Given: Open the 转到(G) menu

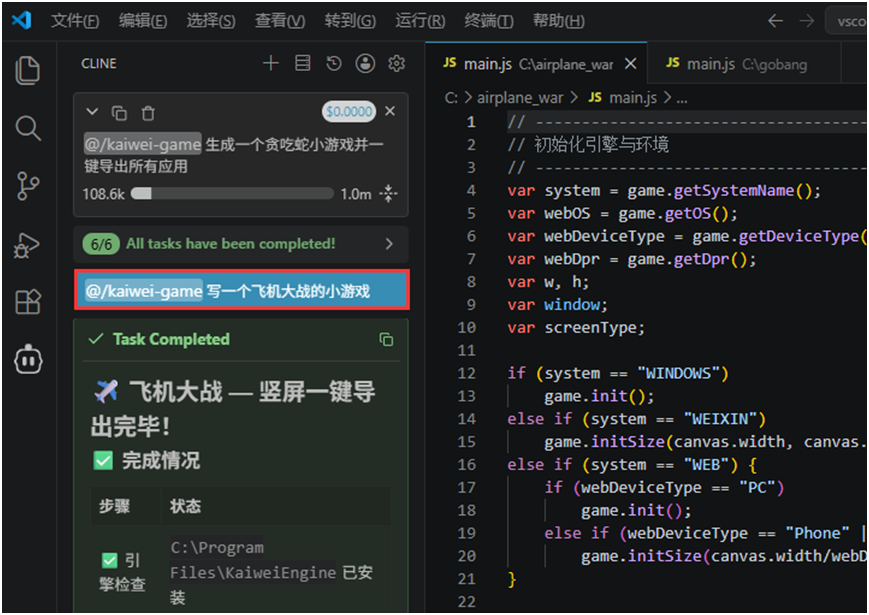Looking at the screenshot, I should coord(350,21).
